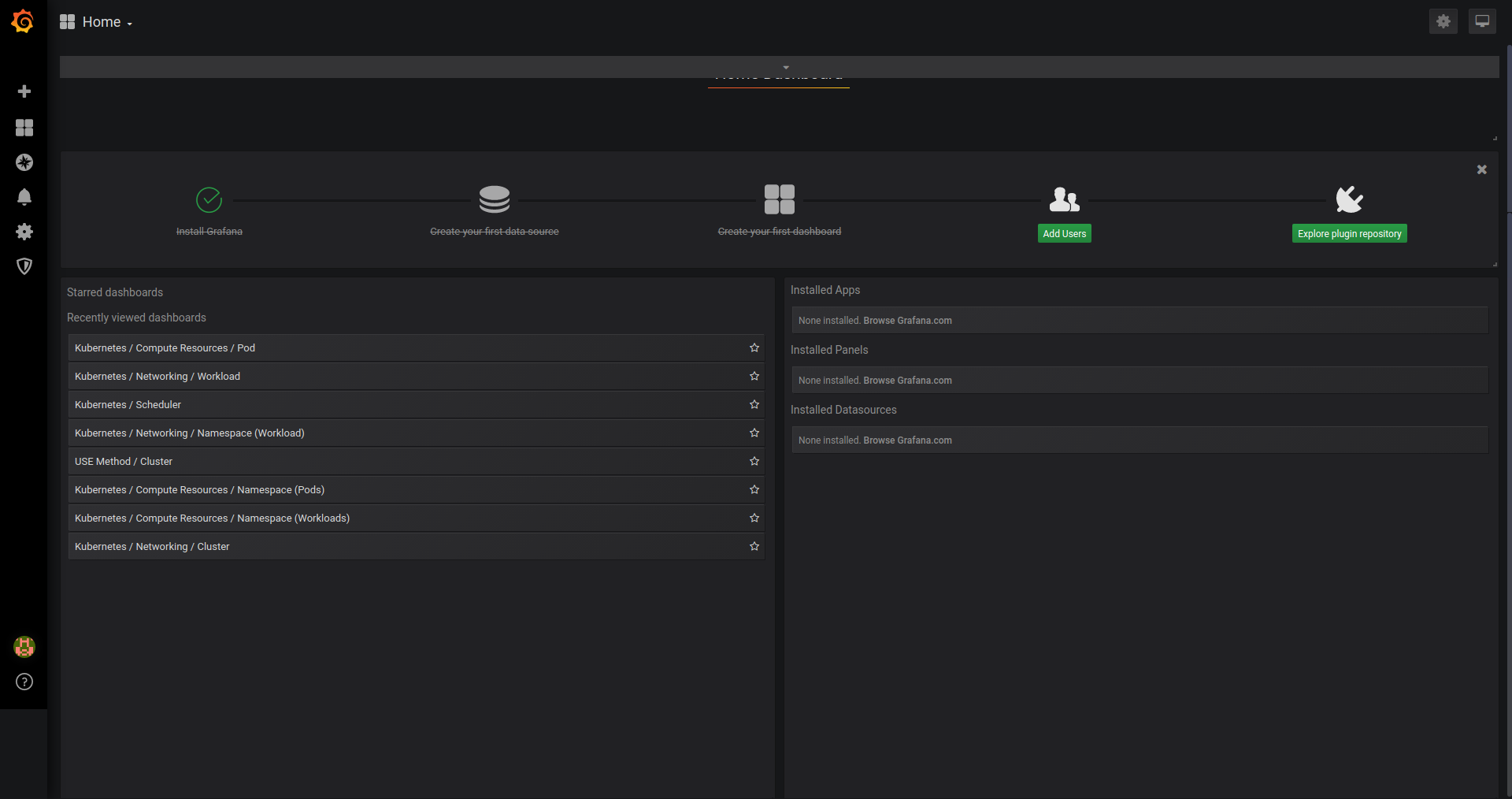Cycle view mode with the monitor icon
The width and height of the screenshot is (1512, 799).
(x=1482, y=21)
